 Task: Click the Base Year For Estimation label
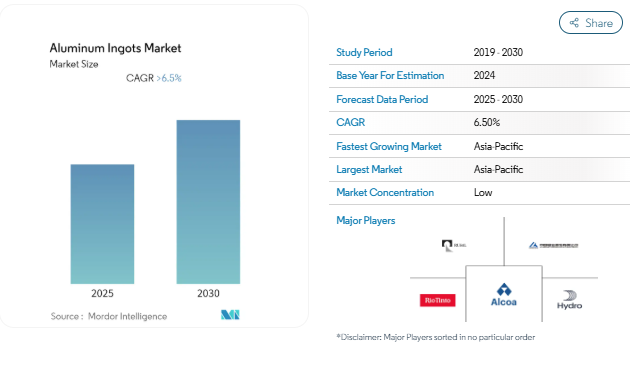pos(390,75)
